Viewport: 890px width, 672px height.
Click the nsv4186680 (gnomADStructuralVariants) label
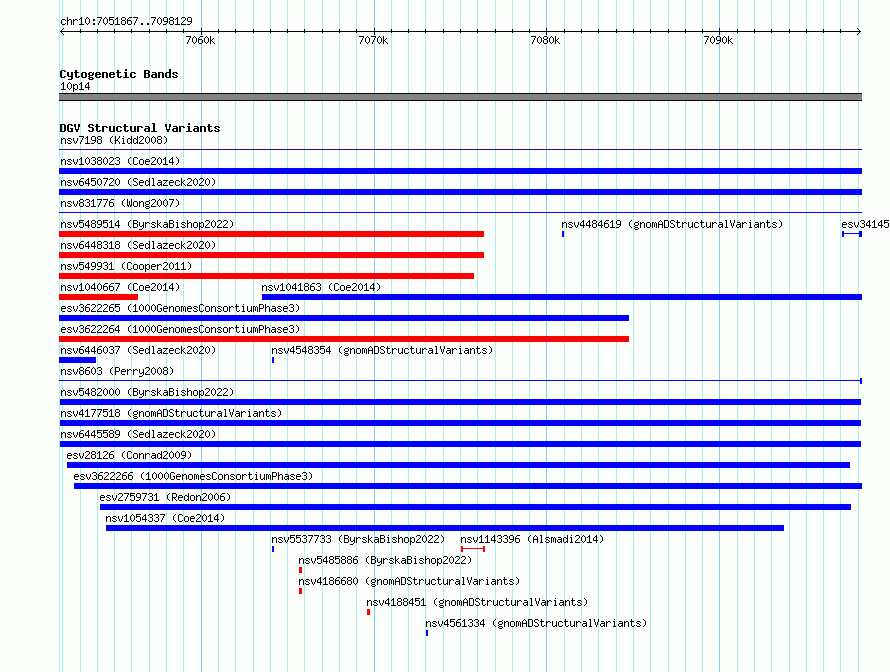[x=409, y=581]
